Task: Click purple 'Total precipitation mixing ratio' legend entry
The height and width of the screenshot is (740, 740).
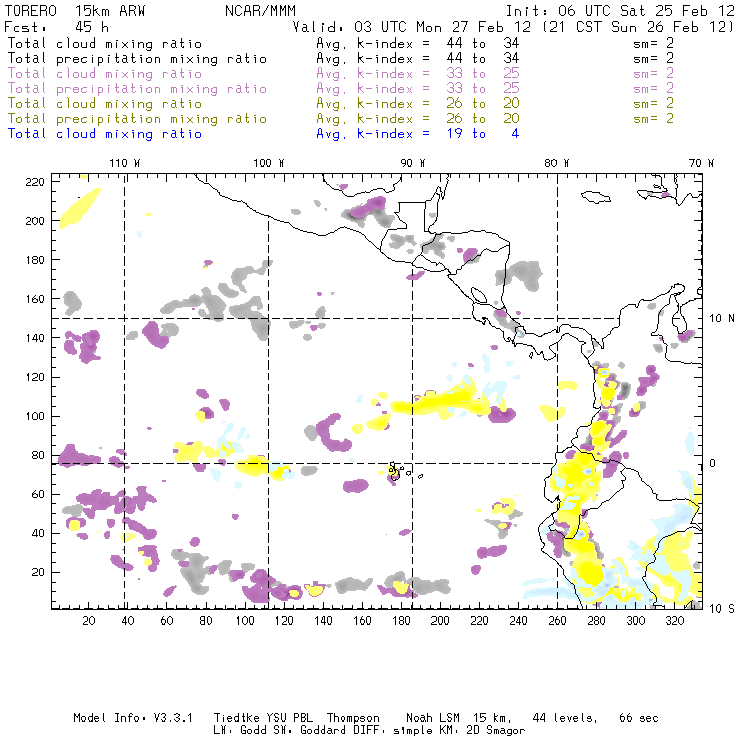Action: pyautogui.click(x=137, y=89)
